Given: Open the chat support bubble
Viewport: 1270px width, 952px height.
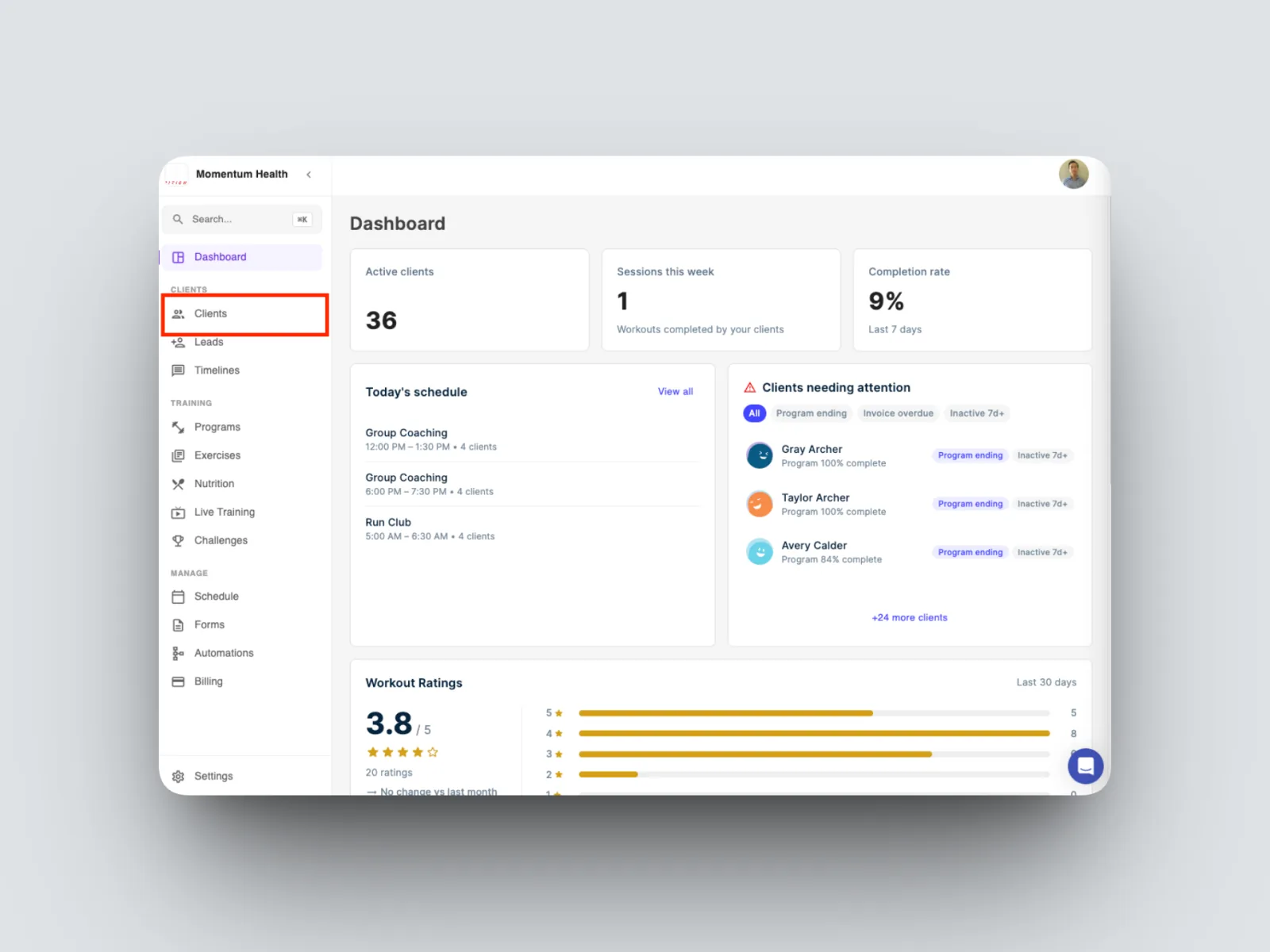Looking at the screenshot, I should click(x=1085, y=766).
